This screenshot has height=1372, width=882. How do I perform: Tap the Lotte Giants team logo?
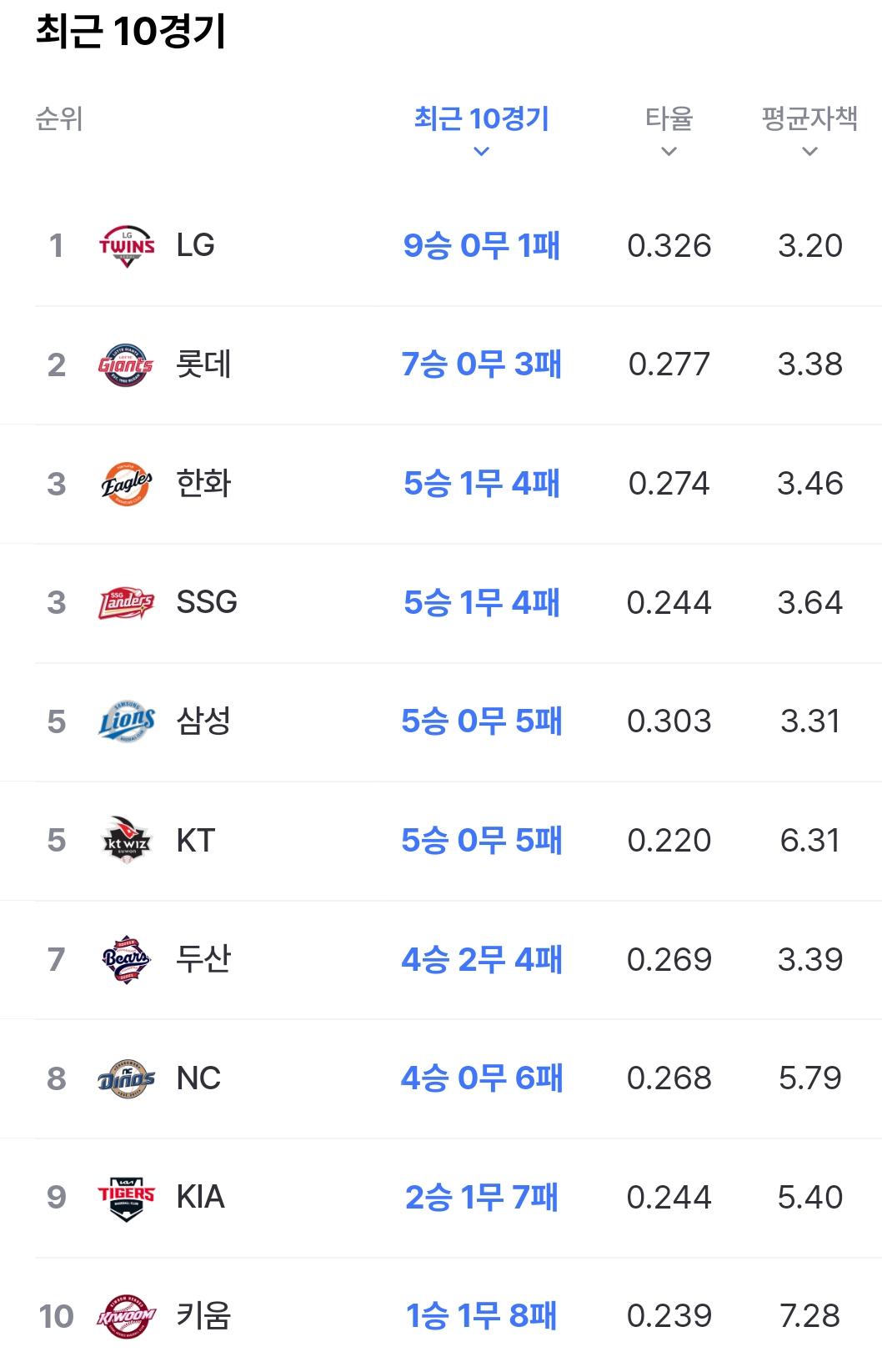pos(126,364)
